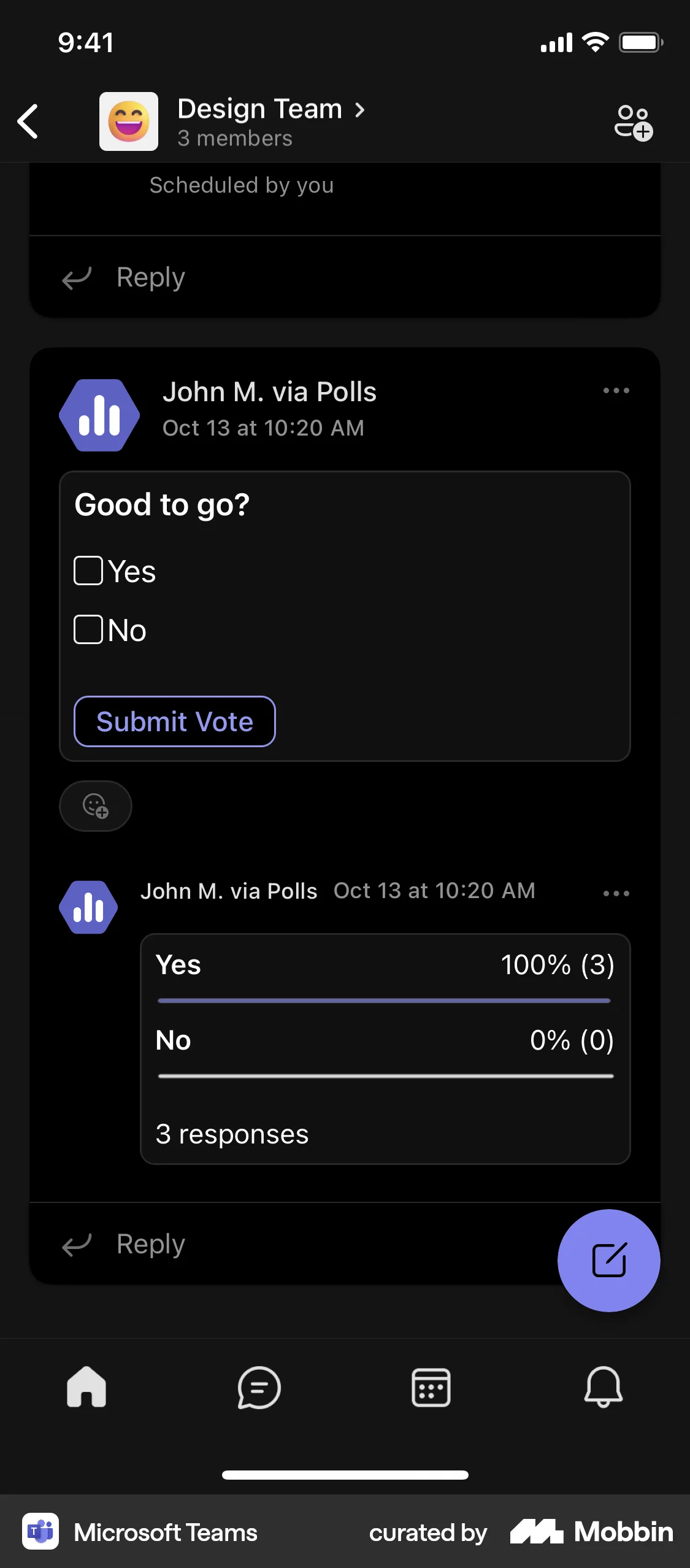Screen dimensions: 690x1568
Task: Click the Polls hexagon icon beside the results message
Action: coord(88,907)
